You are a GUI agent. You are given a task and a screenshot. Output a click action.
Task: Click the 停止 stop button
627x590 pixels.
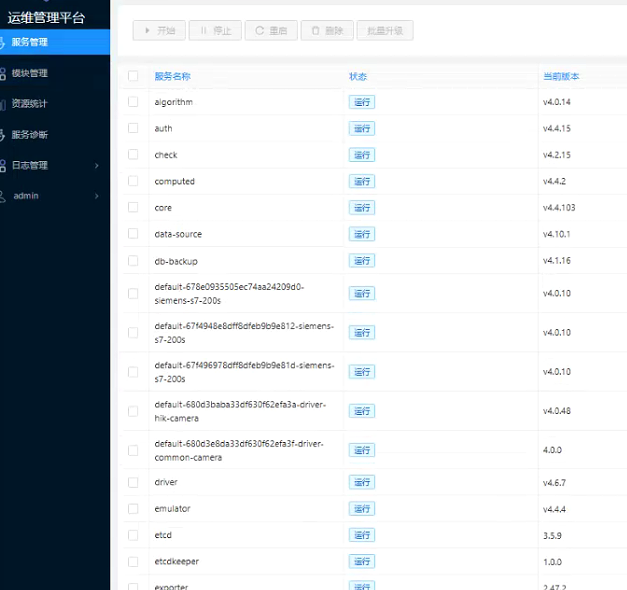pyautogui.click(x=215, y=30)
